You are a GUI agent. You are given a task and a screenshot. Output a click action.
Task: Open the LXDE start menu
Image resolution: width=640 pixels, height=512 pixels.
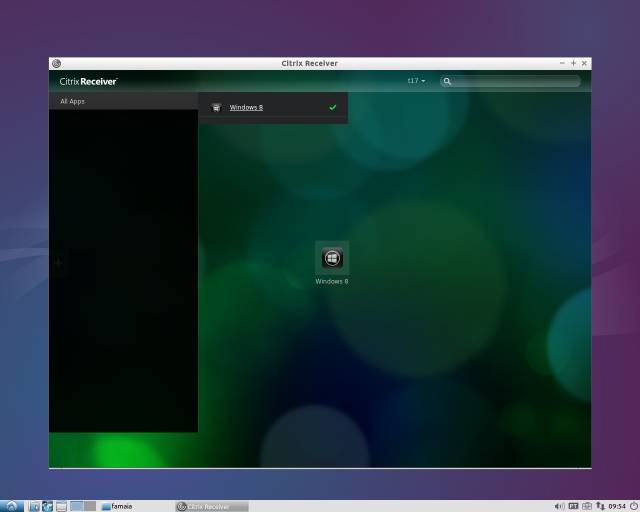12,506
